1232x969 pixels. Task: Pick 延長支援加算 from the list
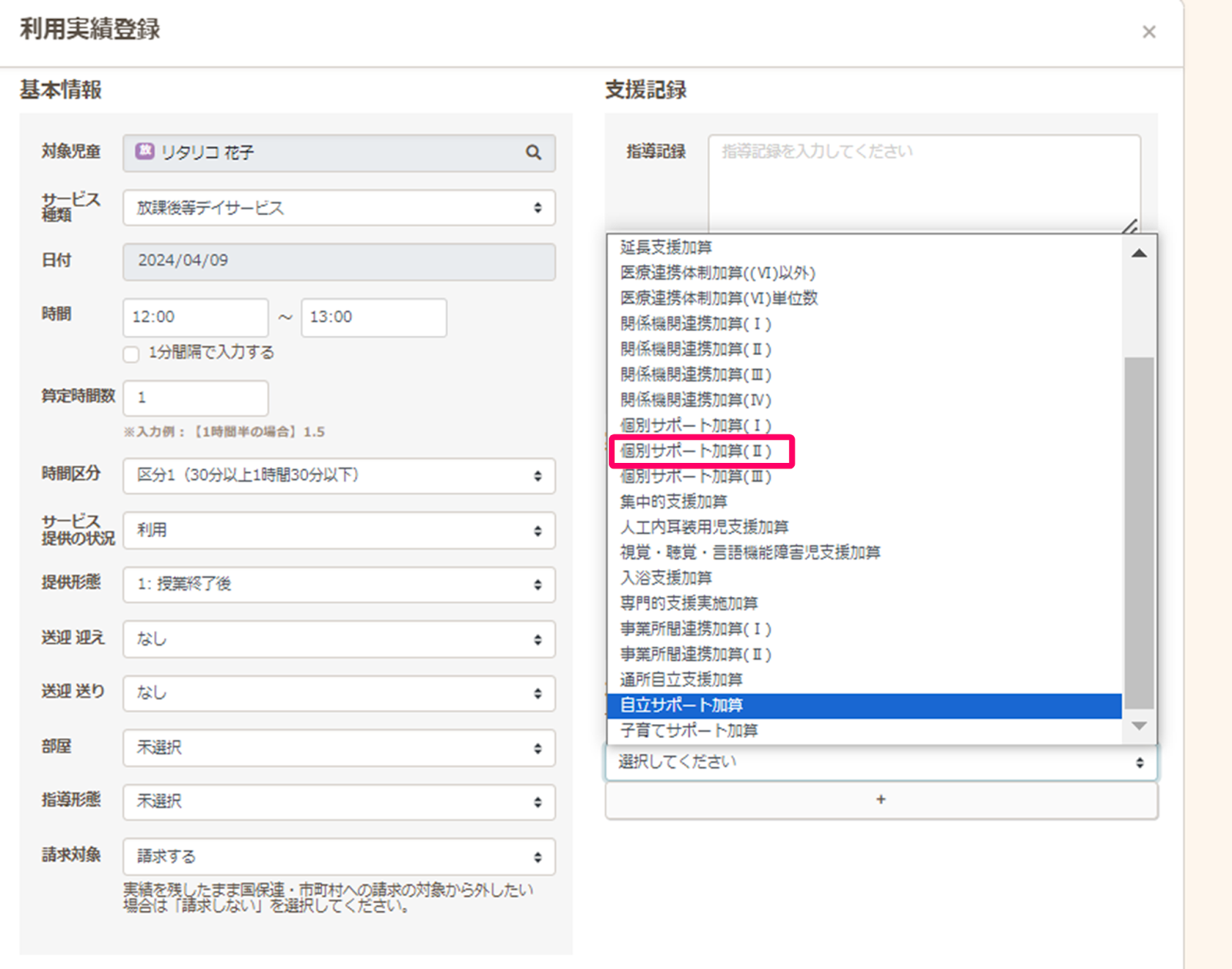coord(666,247)
